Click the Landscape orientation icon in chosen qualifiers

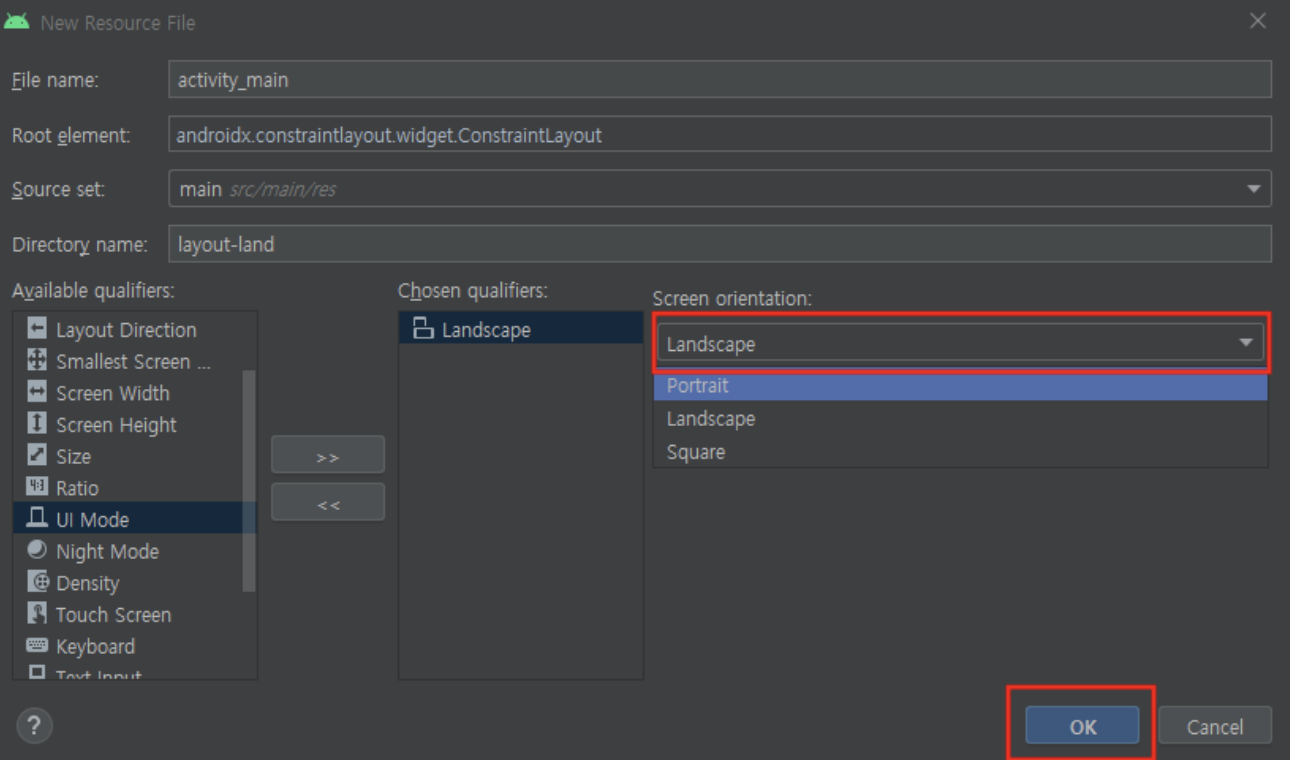click(423, 329)
